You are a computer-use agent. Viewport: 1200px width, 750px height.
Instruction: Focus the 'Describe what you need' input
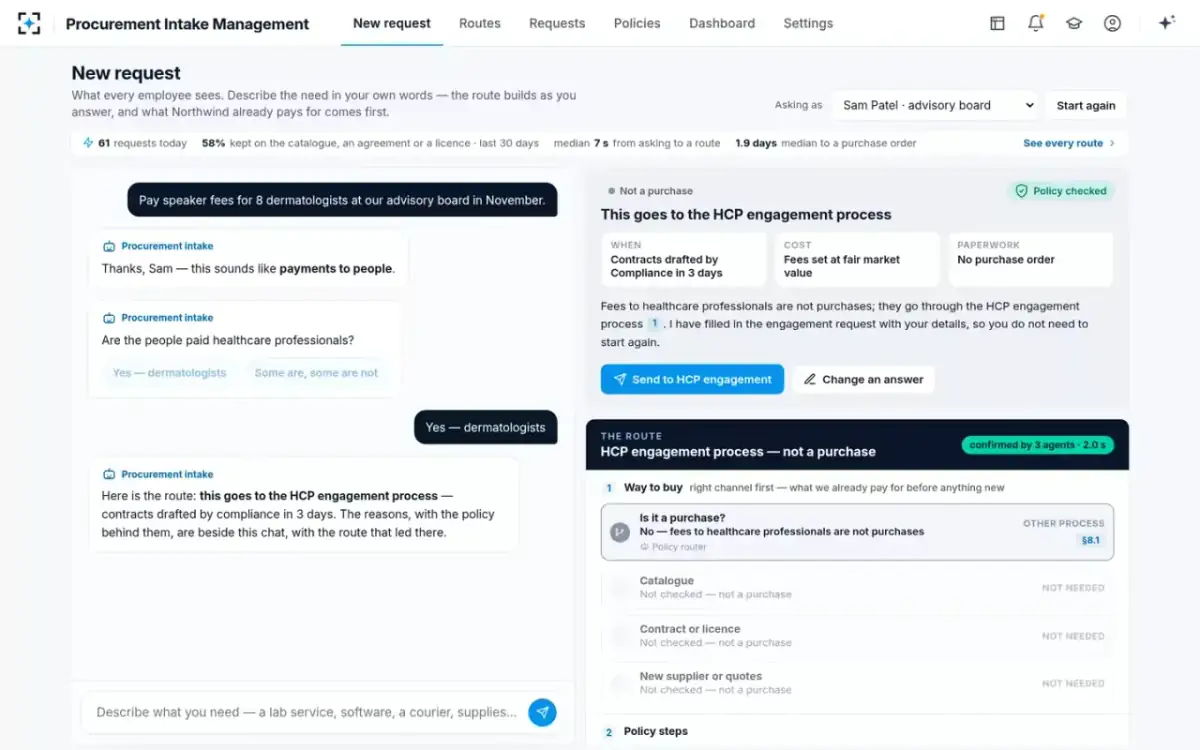point(308,712)
